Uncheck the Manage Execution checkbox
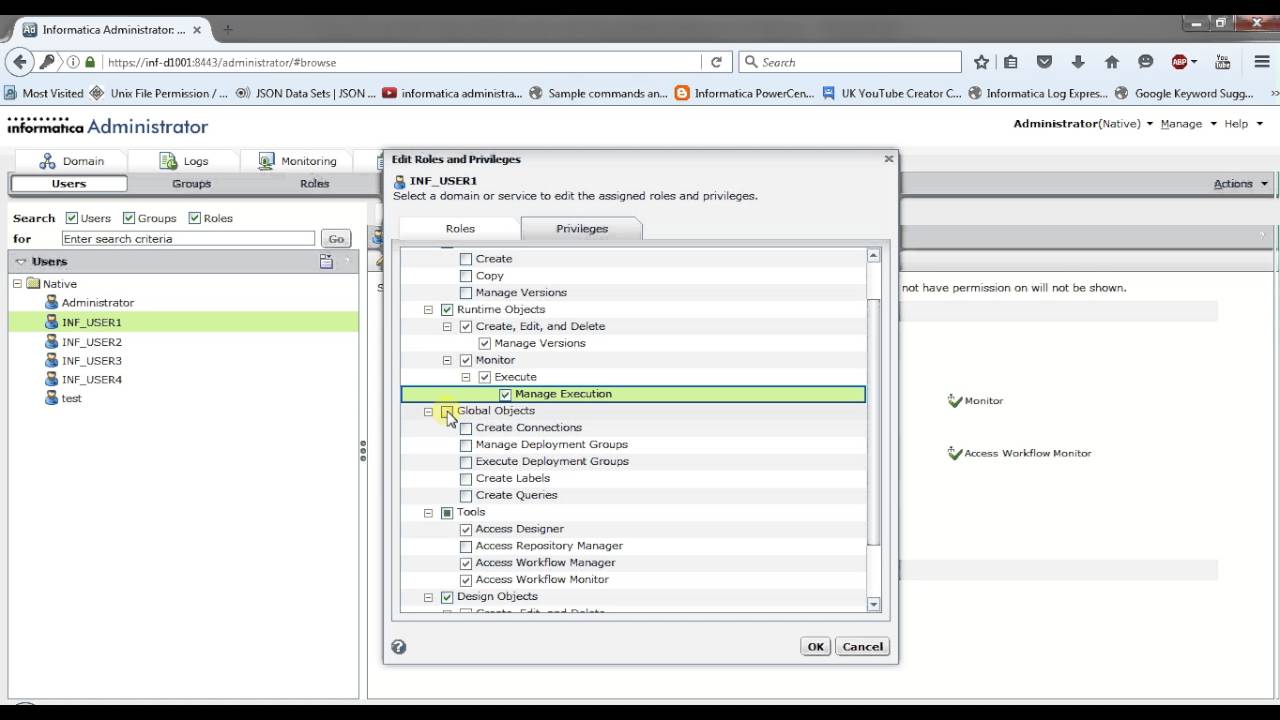The image size is (1280, 720). (505, 394)
